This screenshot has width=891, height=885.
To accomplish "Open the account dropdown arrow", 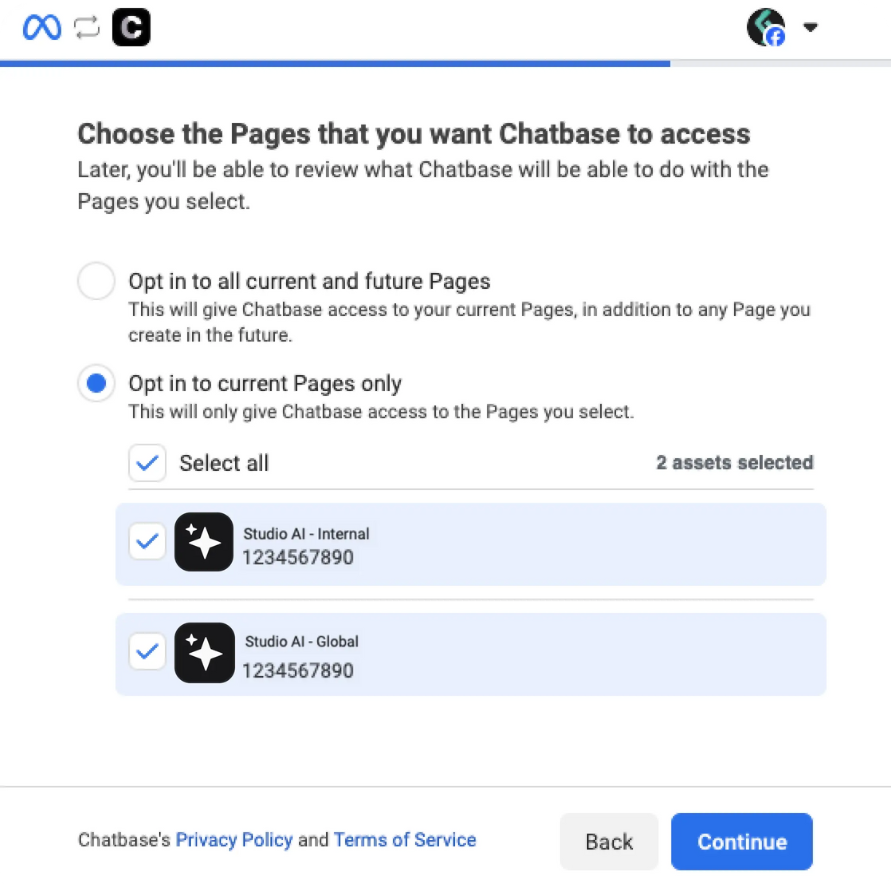I will pos(810,27).
